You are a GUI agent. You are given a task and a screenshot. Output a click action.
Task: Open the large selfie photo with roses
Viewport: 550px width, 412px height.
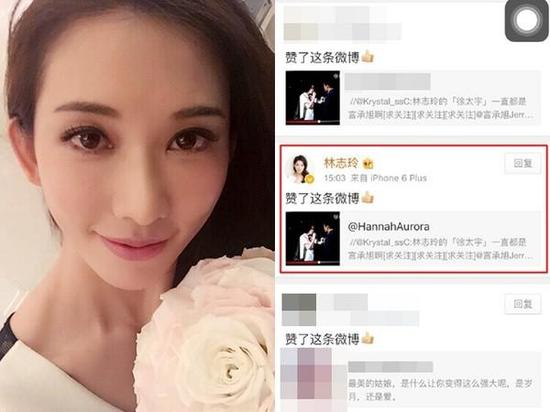coord(137,206)
